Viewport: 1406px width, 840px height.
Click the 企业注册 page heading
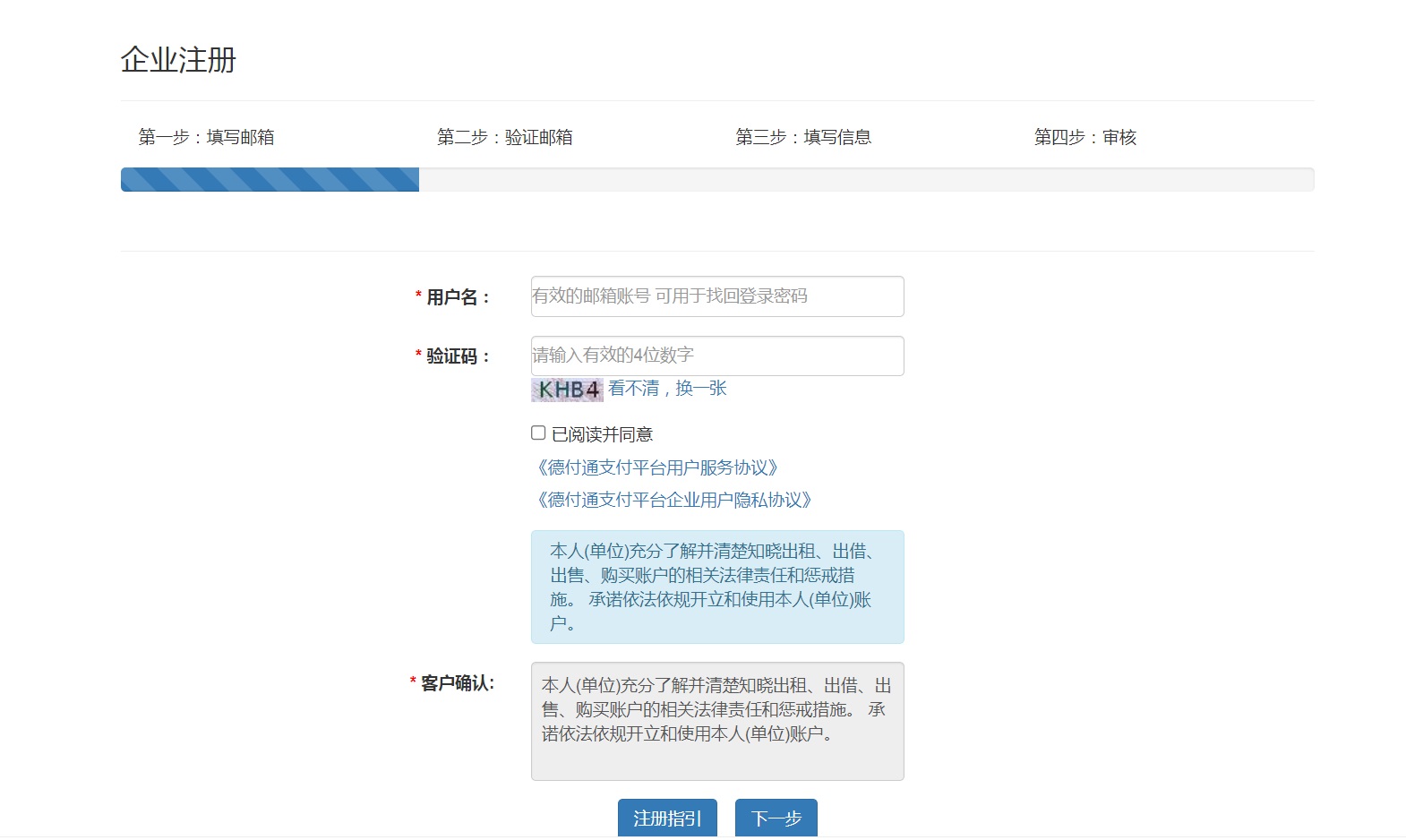[178, 60]
